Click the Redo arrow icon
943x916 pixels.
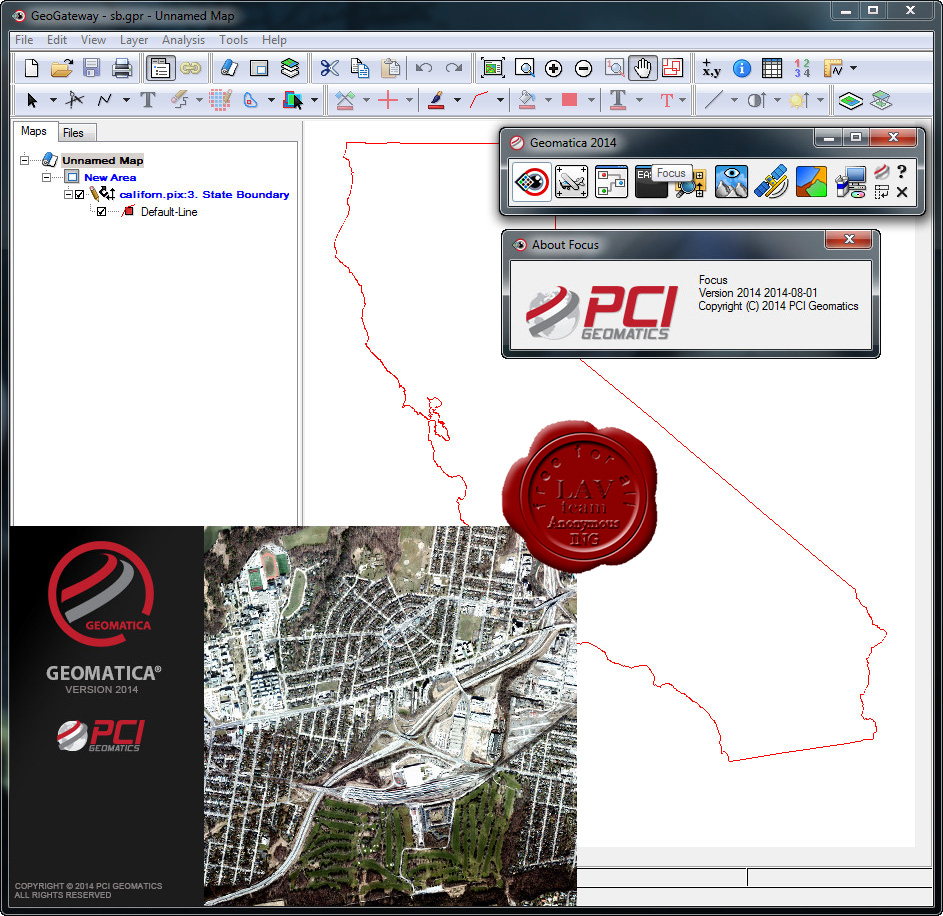pos(454,69)
